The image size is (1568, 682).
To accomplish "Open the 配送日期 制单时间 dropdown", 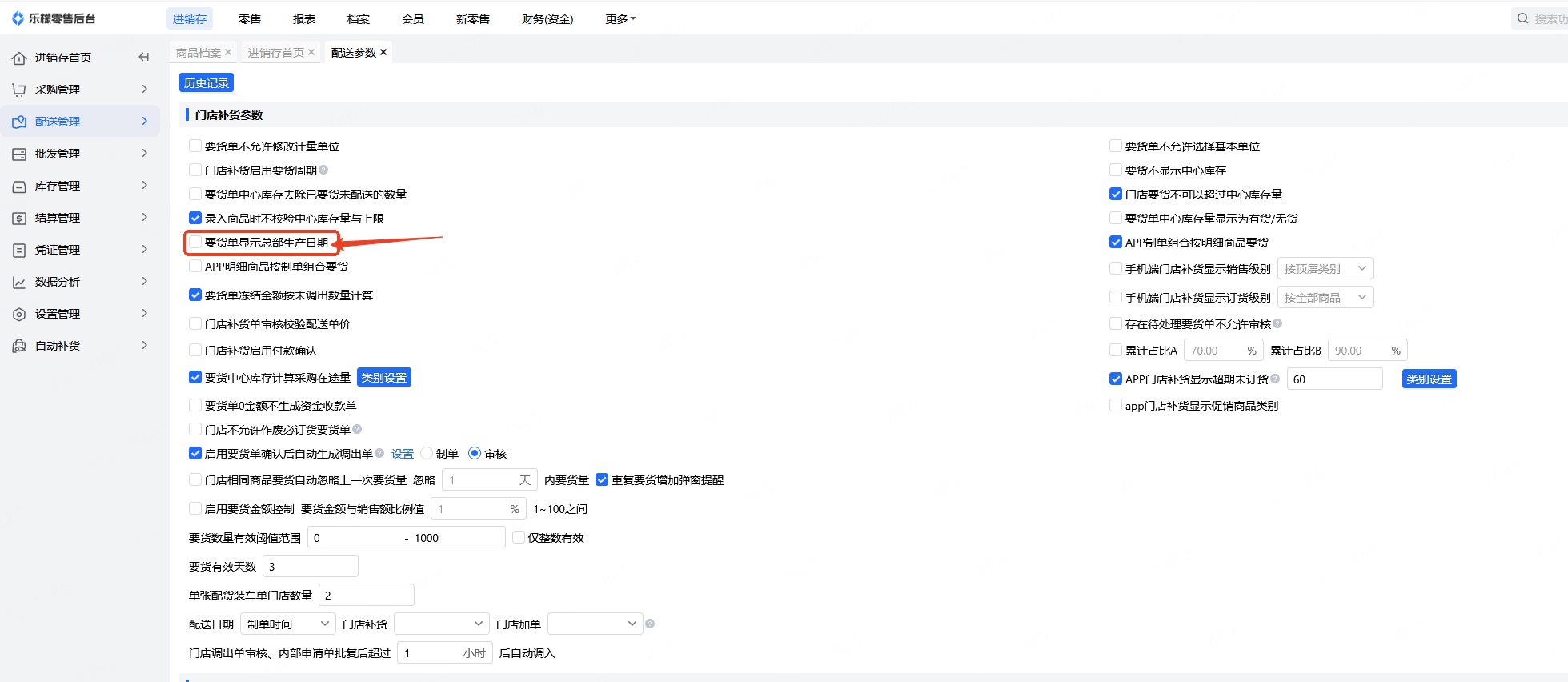I will point(287,624).
